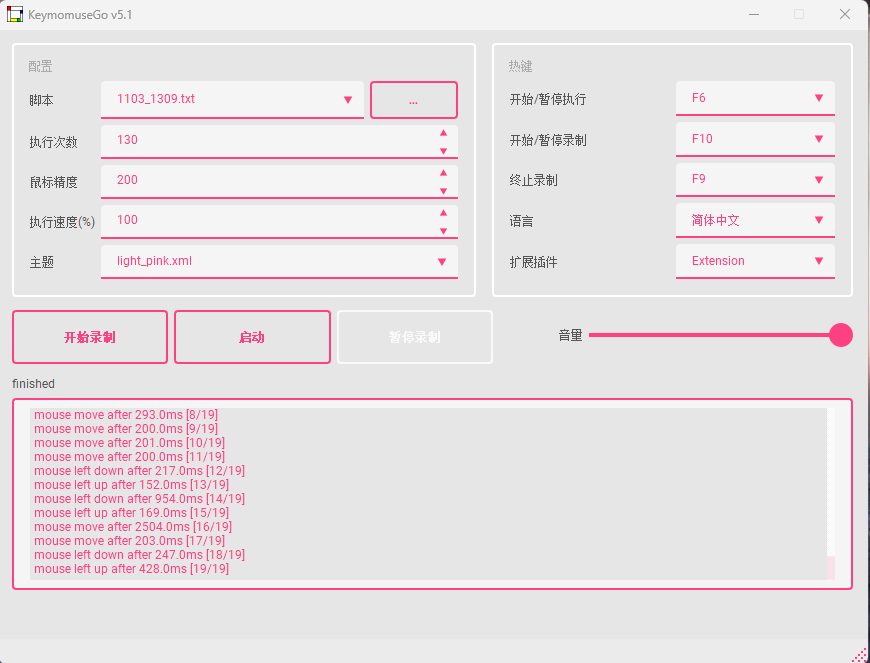Click log line 'mouse move after 2504.0ms [16/19]'

pos(133,527)
